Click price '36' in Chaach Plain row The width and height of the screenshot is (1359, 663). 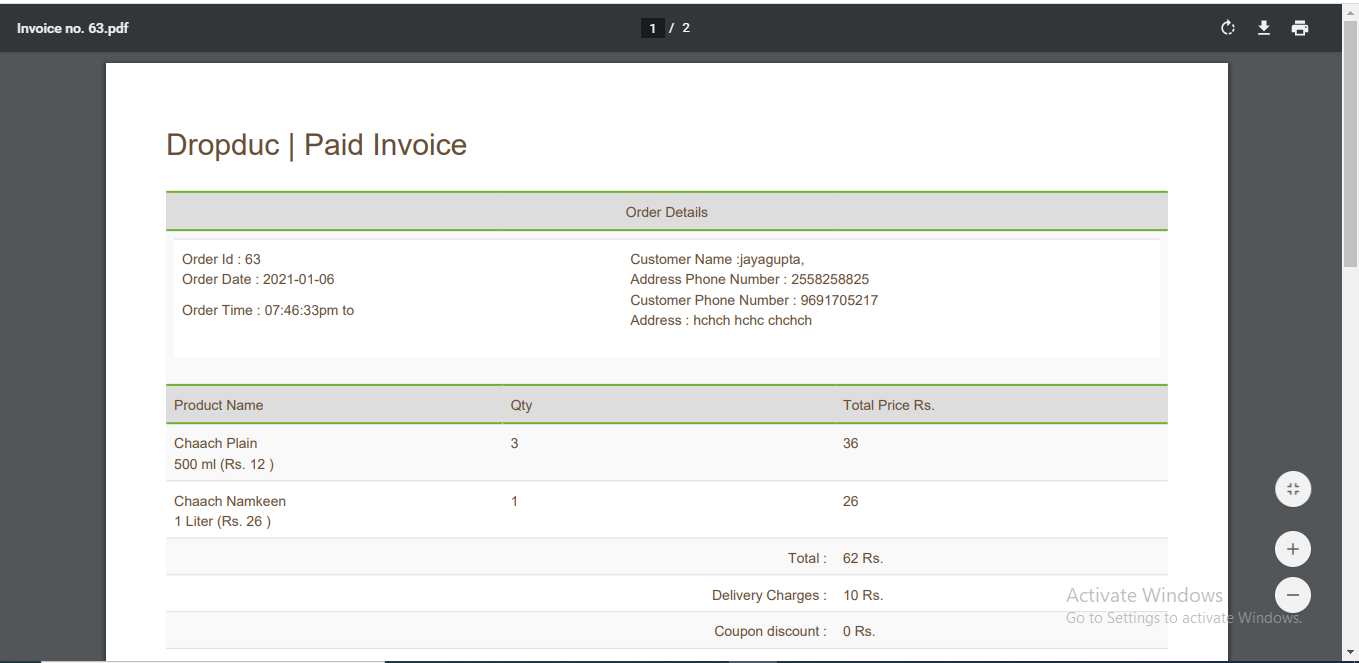(850, 443)
